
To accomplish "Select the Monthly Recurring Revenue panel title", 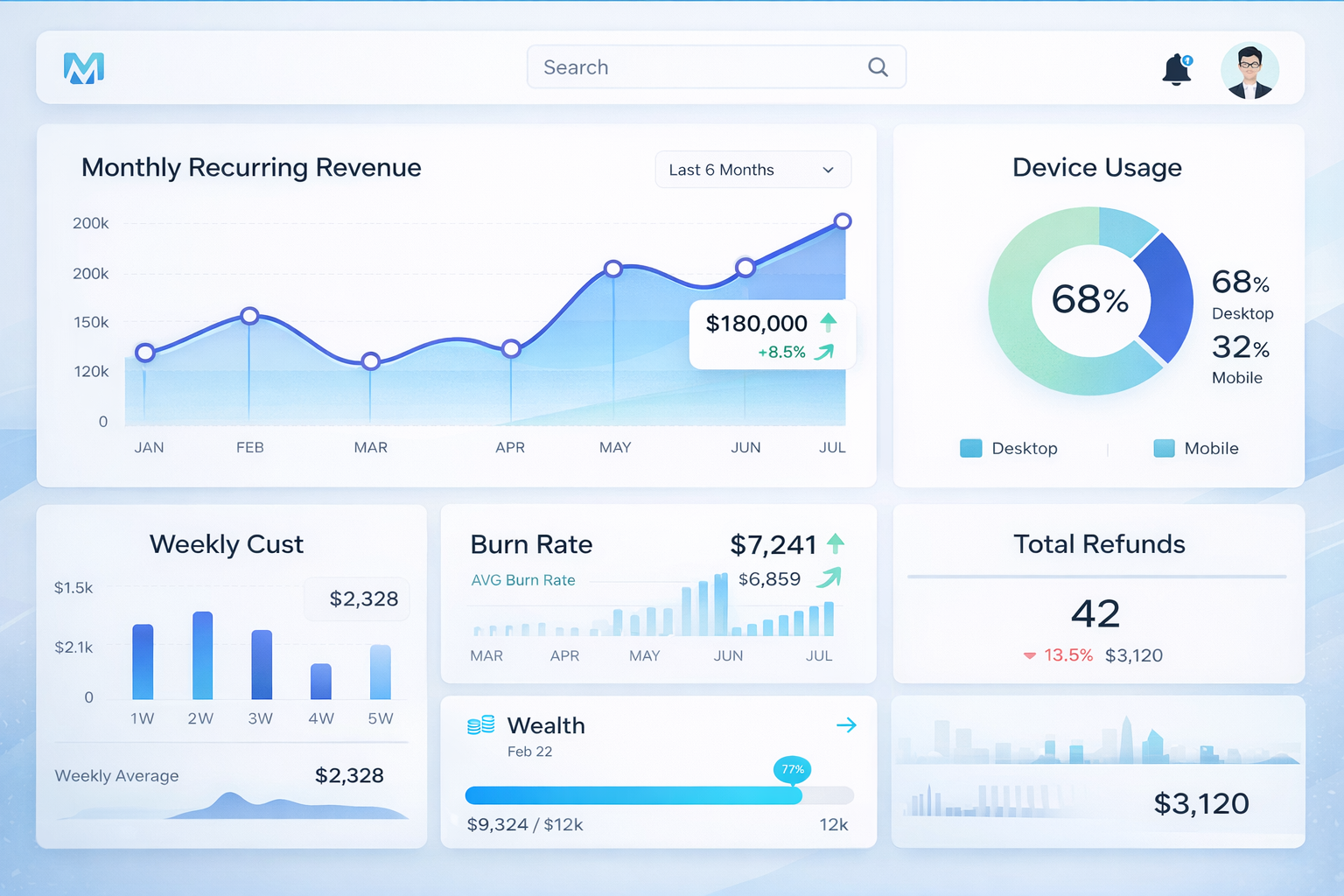I will (x=251, y=167).
